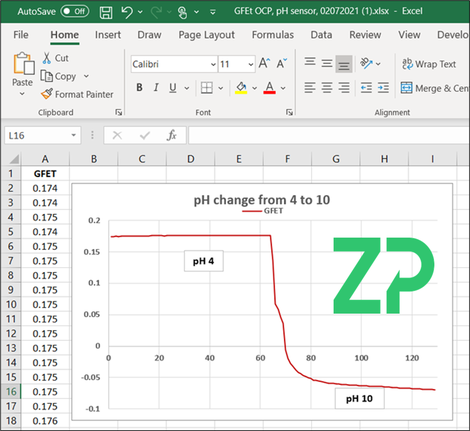
Task: Open the font size dropdown
Action: pyautogui.click(x=251, y=64)
